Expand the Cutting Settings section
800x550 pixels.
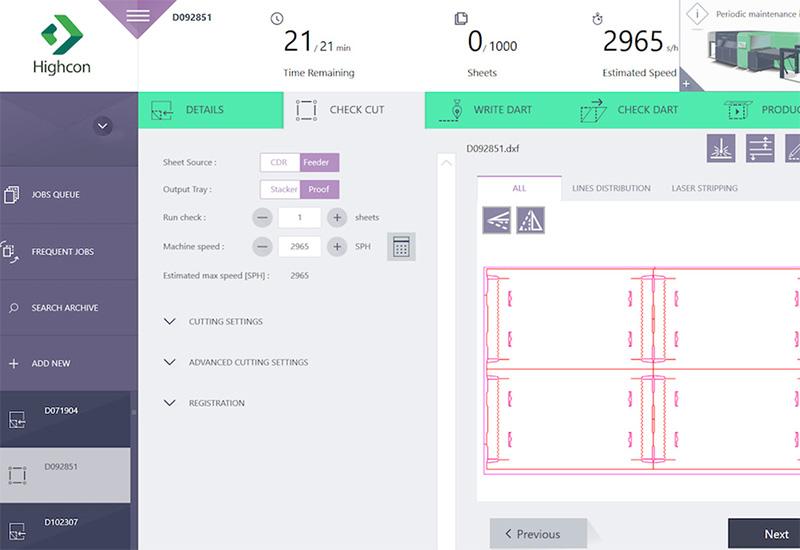[225, 322]
